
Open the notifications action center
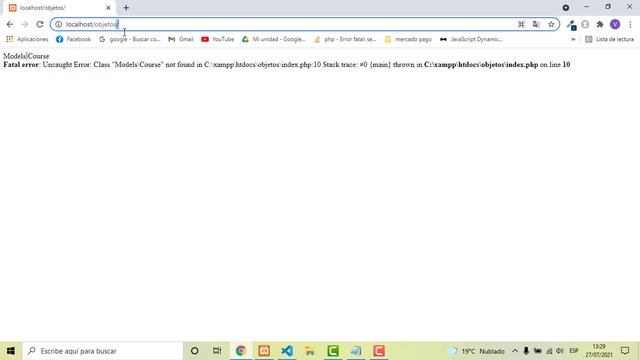coord(625,351)
